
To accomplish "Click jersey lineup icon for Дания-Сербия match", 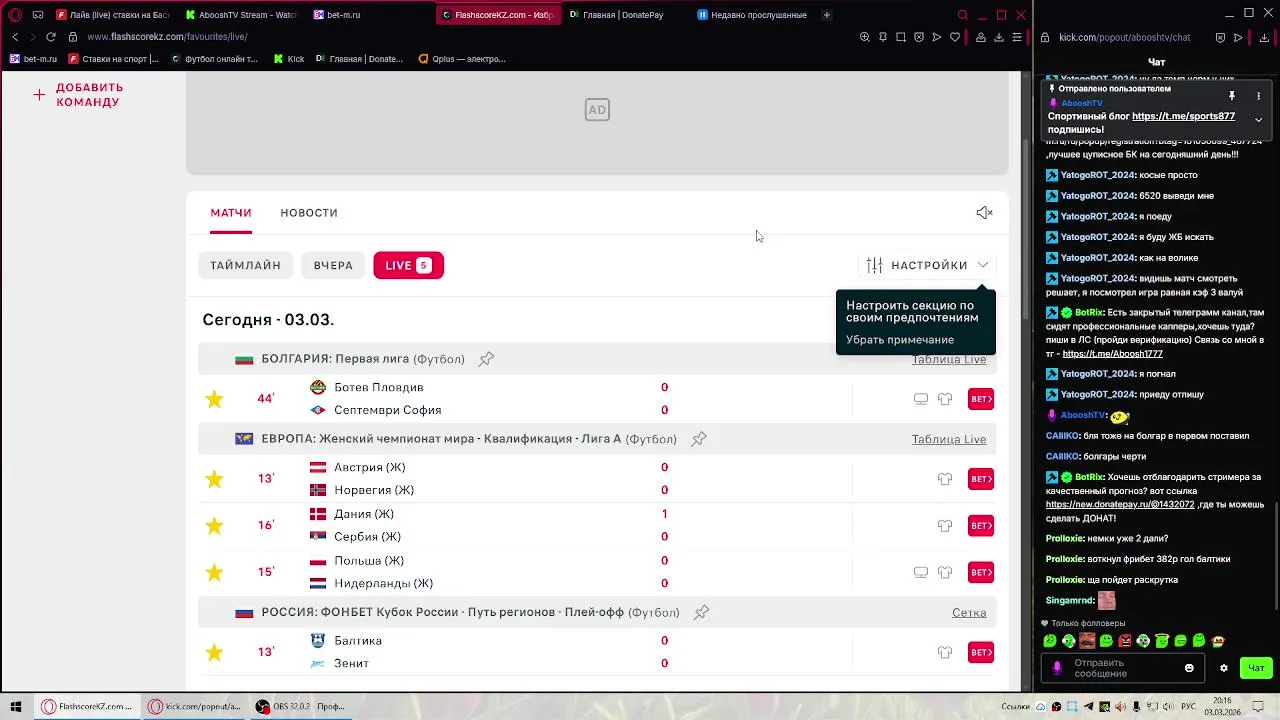I will tap(945, 525).
